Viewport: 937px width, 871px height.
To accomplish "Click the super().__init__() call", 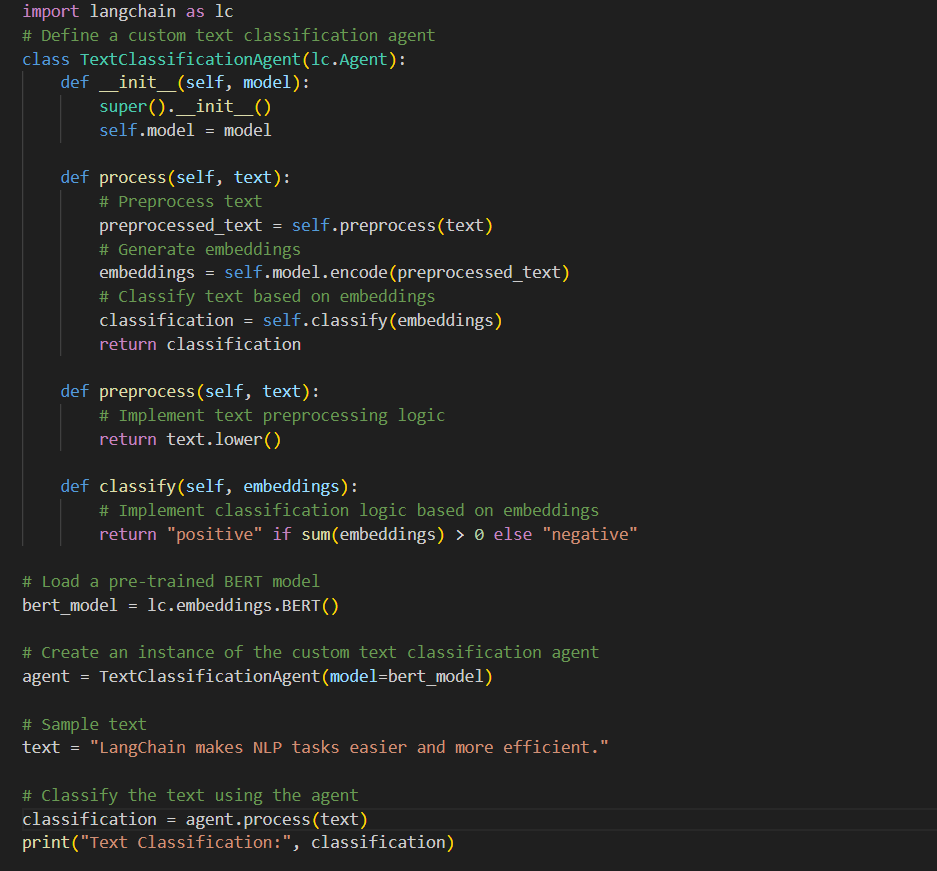I will tap(185, 106).
